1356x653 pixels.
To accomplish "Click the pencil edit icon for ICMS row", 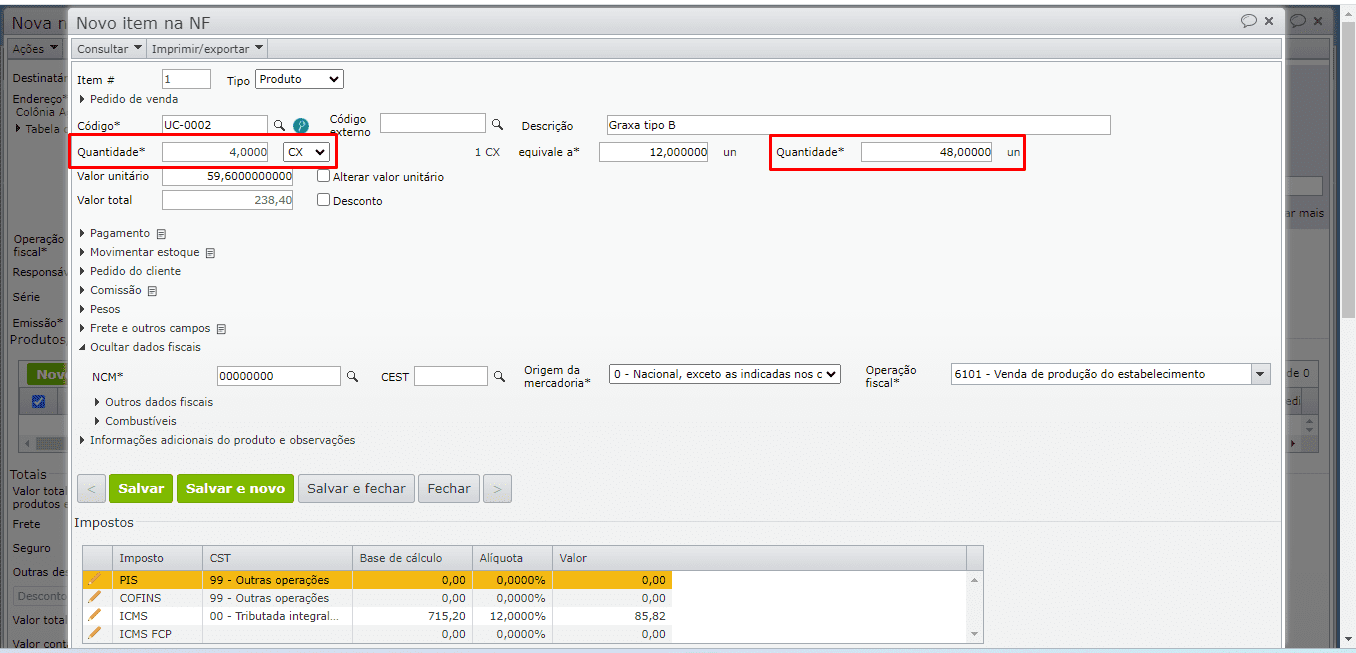I will (94, 615).
